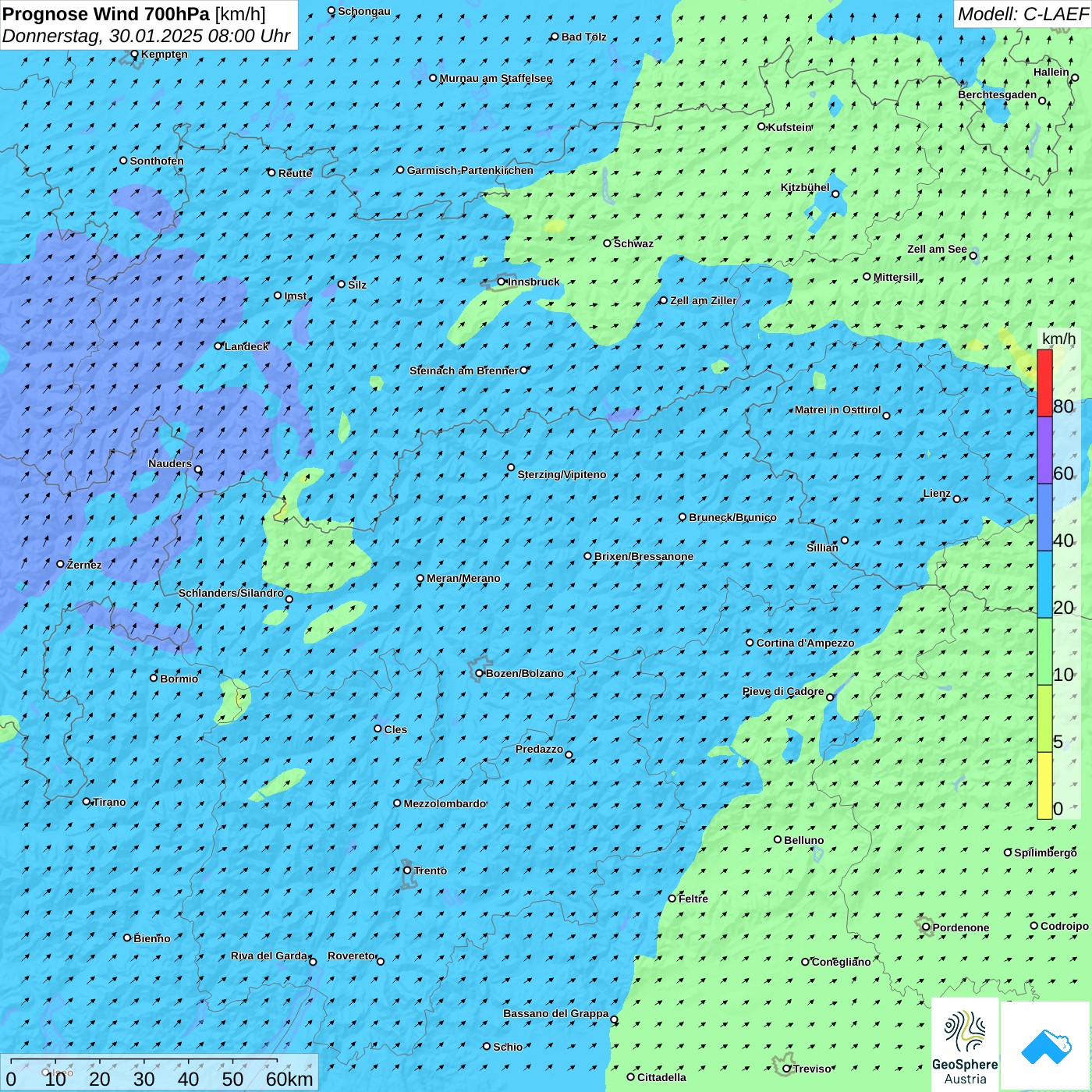
Task: Select the light green 10-20 km/h legend color
Action: click(1044, 651)
